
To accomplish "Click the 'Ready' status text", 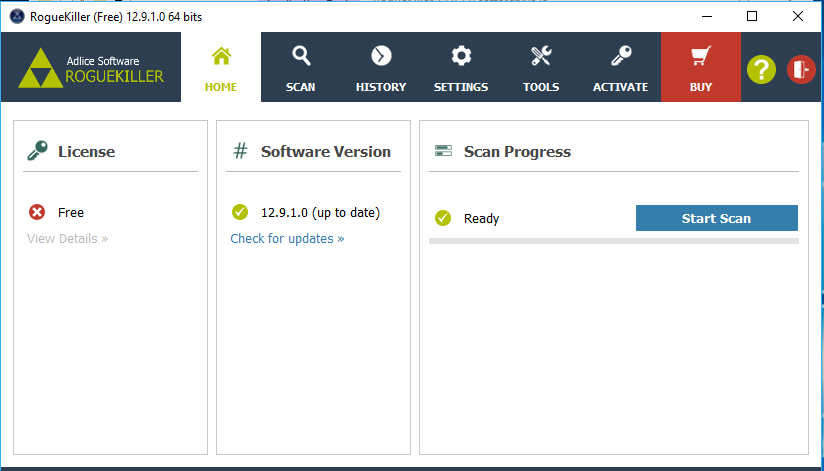I will (x=481, y=219).
